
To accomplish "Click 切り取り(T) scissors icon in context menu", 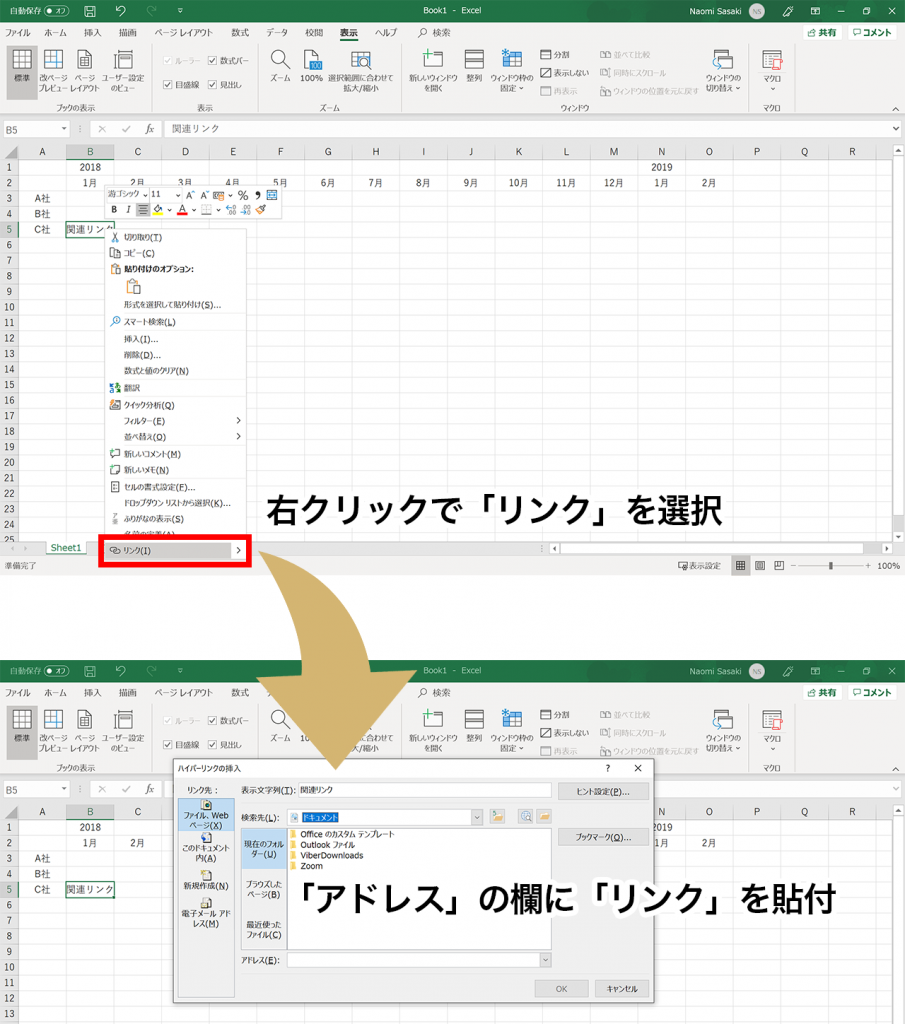I will coord(115,237).
